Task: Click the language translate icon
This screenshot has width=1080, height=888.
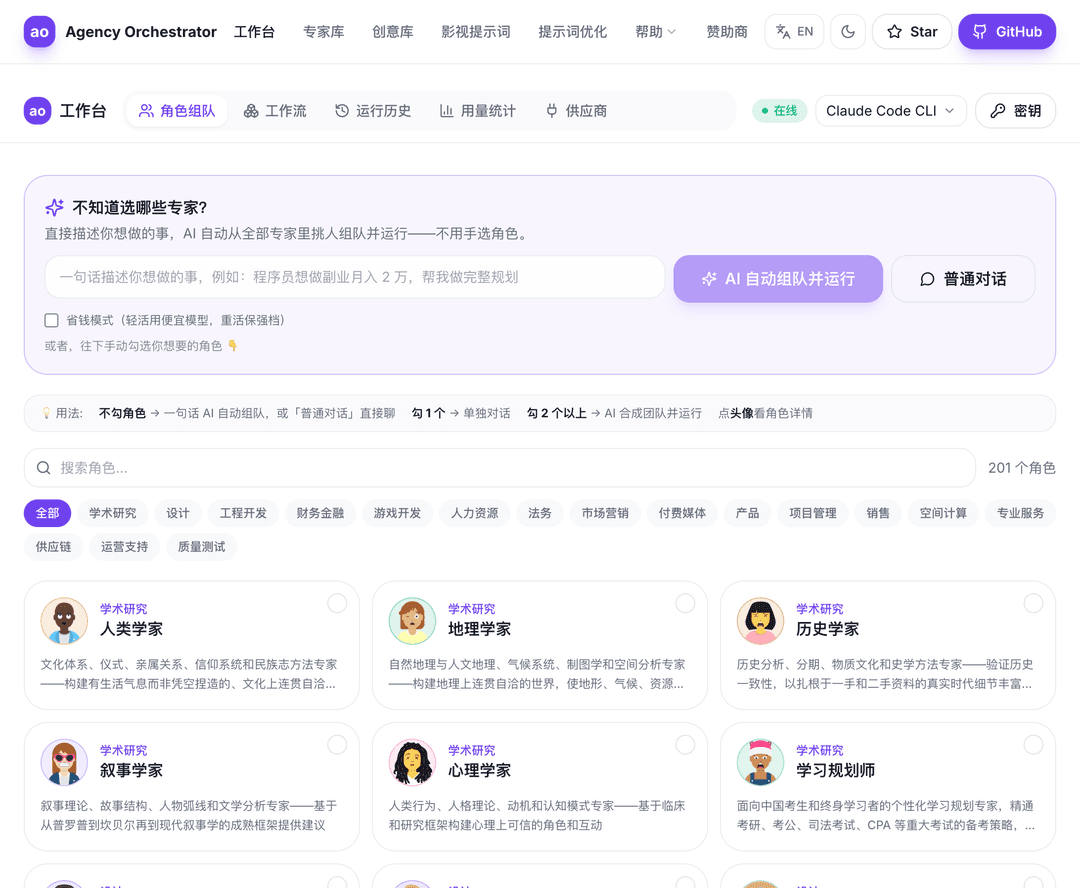Action: (x=783, y=32)
